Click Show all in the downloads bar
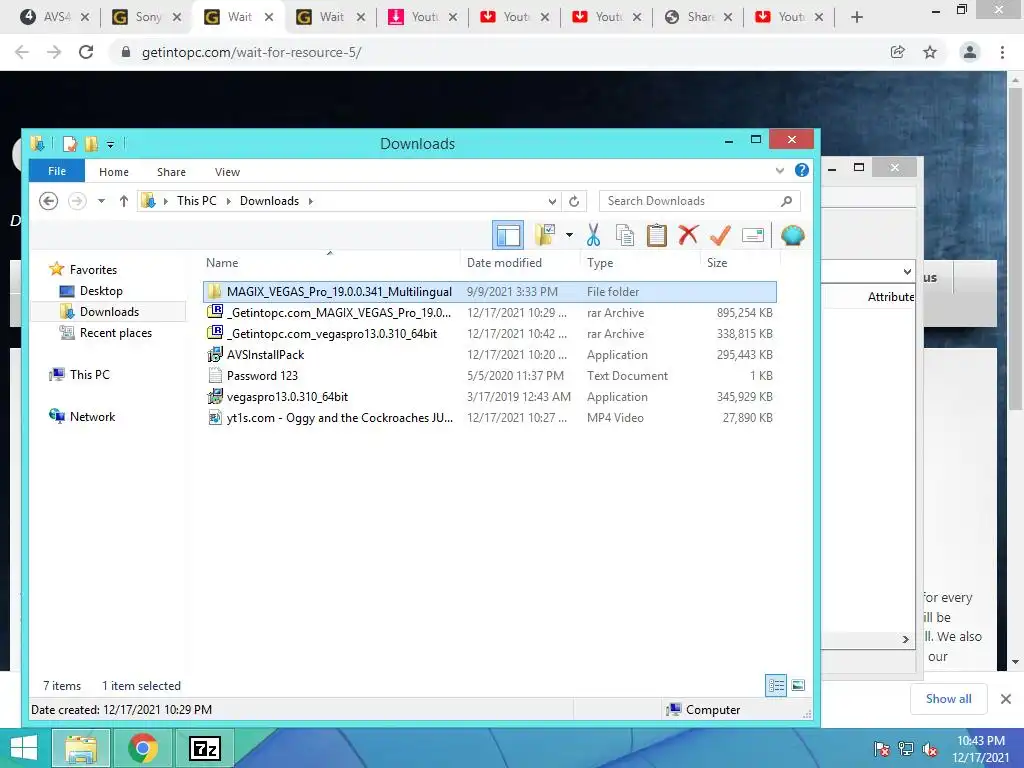Screen dimensions: 1024x768 (x=948, y=699)
